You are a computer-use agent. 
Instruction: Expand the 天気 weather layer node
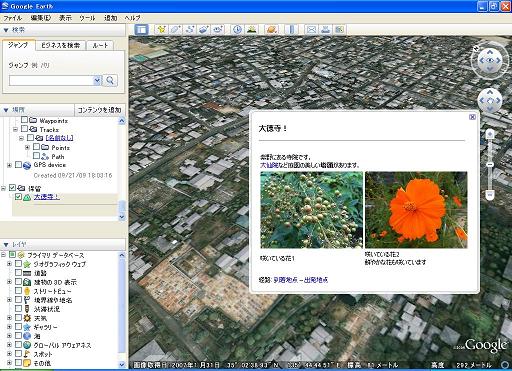coord(9,318)
